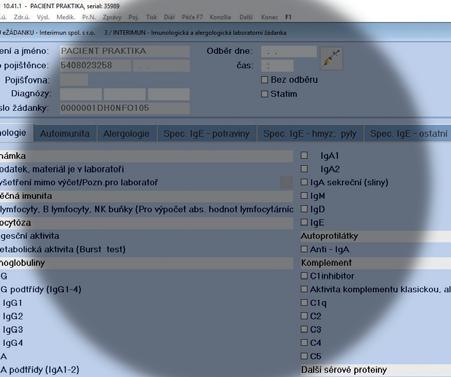
Task: Tick the IgA1 checkbox
Action: coord(304,155)
